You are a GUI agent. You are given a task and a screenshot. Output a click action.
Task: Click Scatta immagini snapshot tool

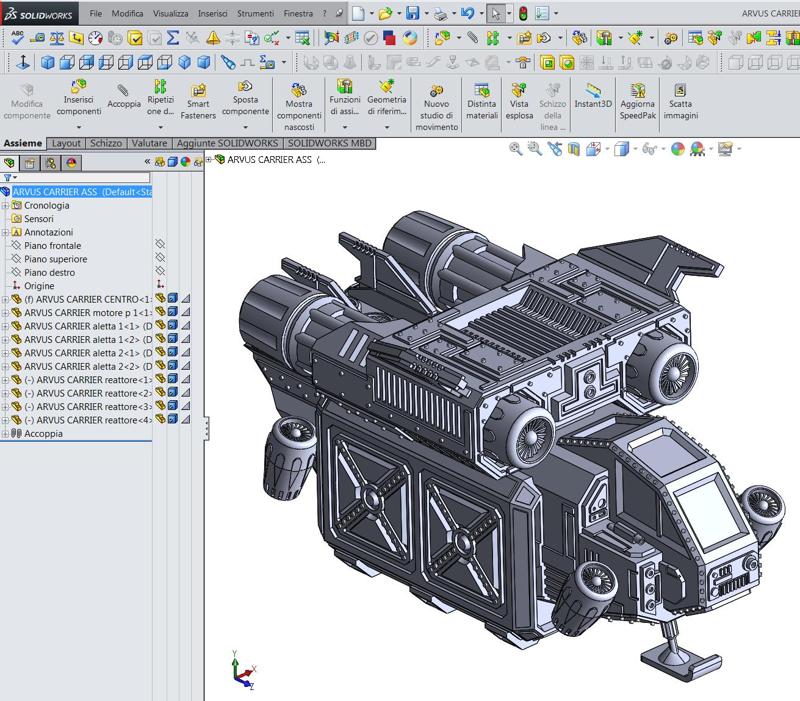click(x=681, y=99)
